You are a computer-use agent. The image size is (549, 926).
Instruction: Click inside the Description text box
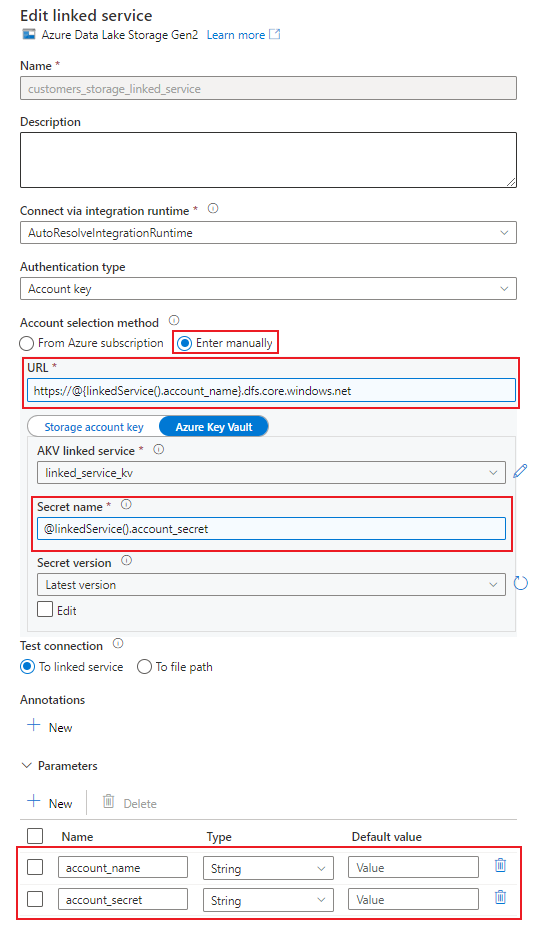point(268,160)
